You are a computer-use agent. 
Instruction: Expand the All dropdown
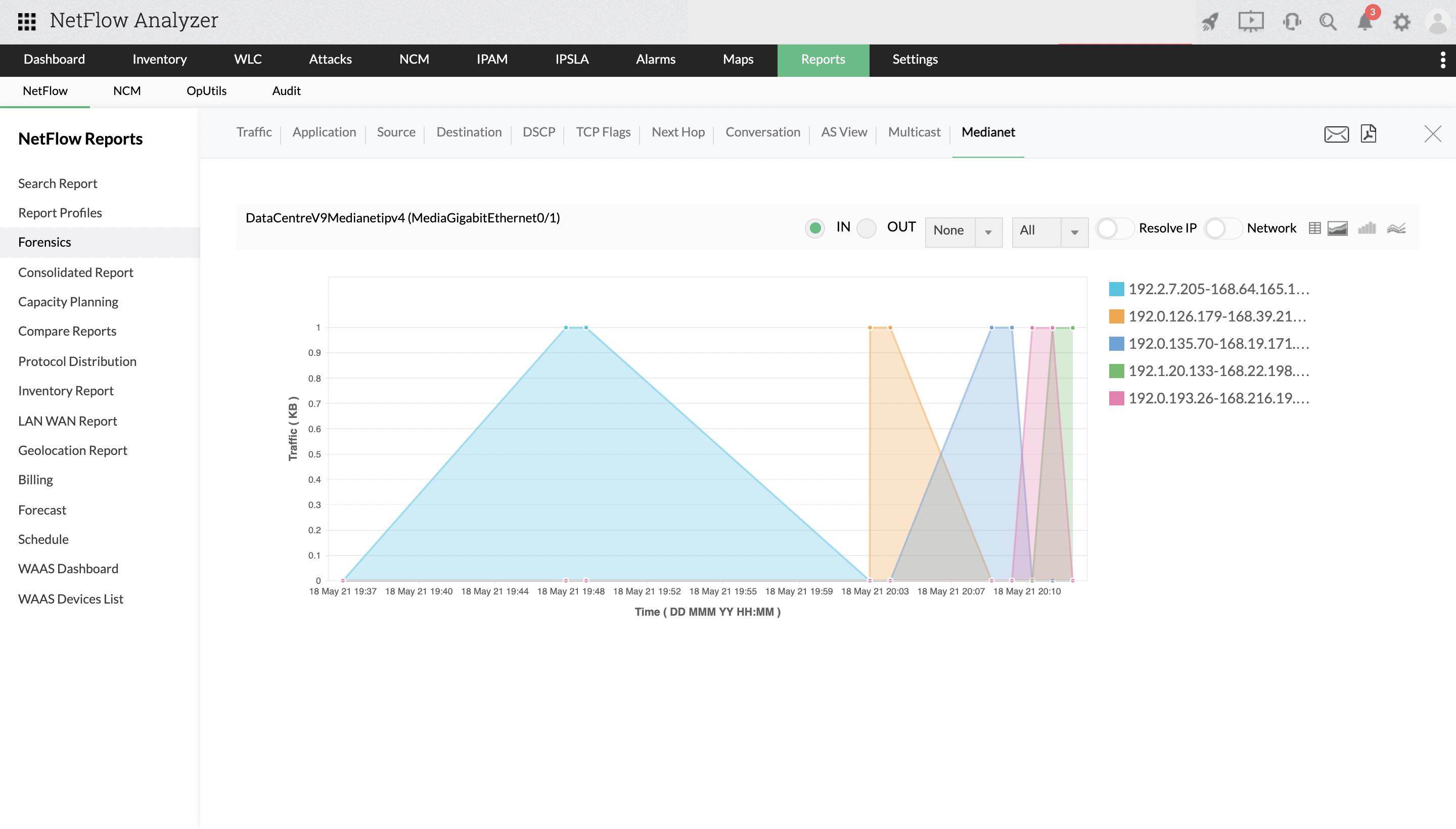[x=1050, y=231]
